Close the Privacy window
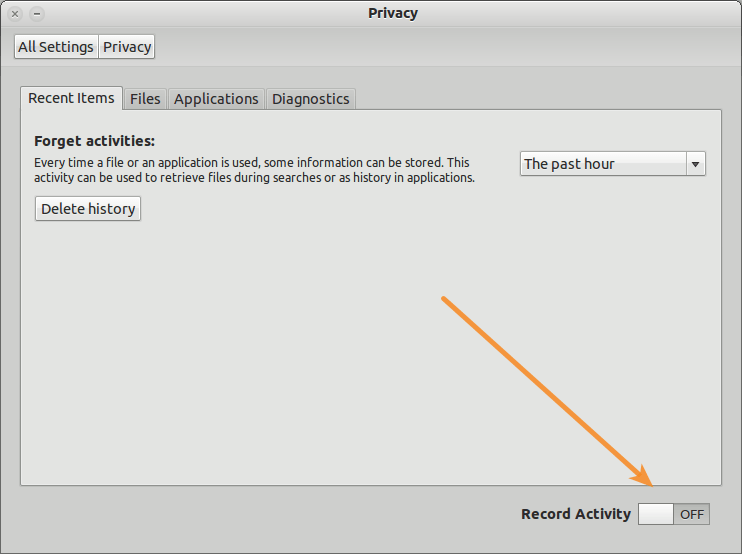The width and height of the screenshot is (742, 554). point(15,14)
